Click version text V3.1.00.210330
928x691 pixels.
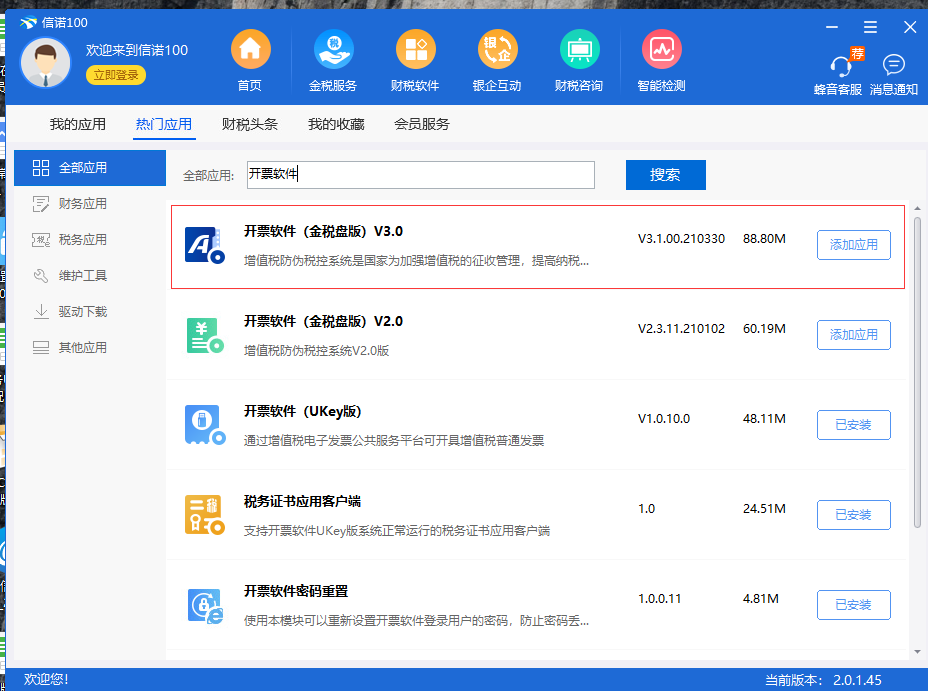(681, 239)
